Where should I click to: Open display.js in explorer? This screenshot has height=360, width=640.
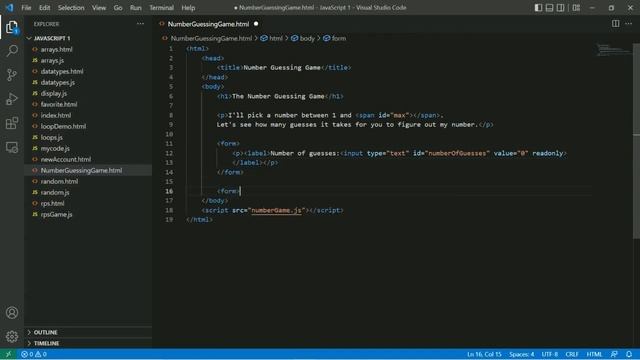pos(53,93)
